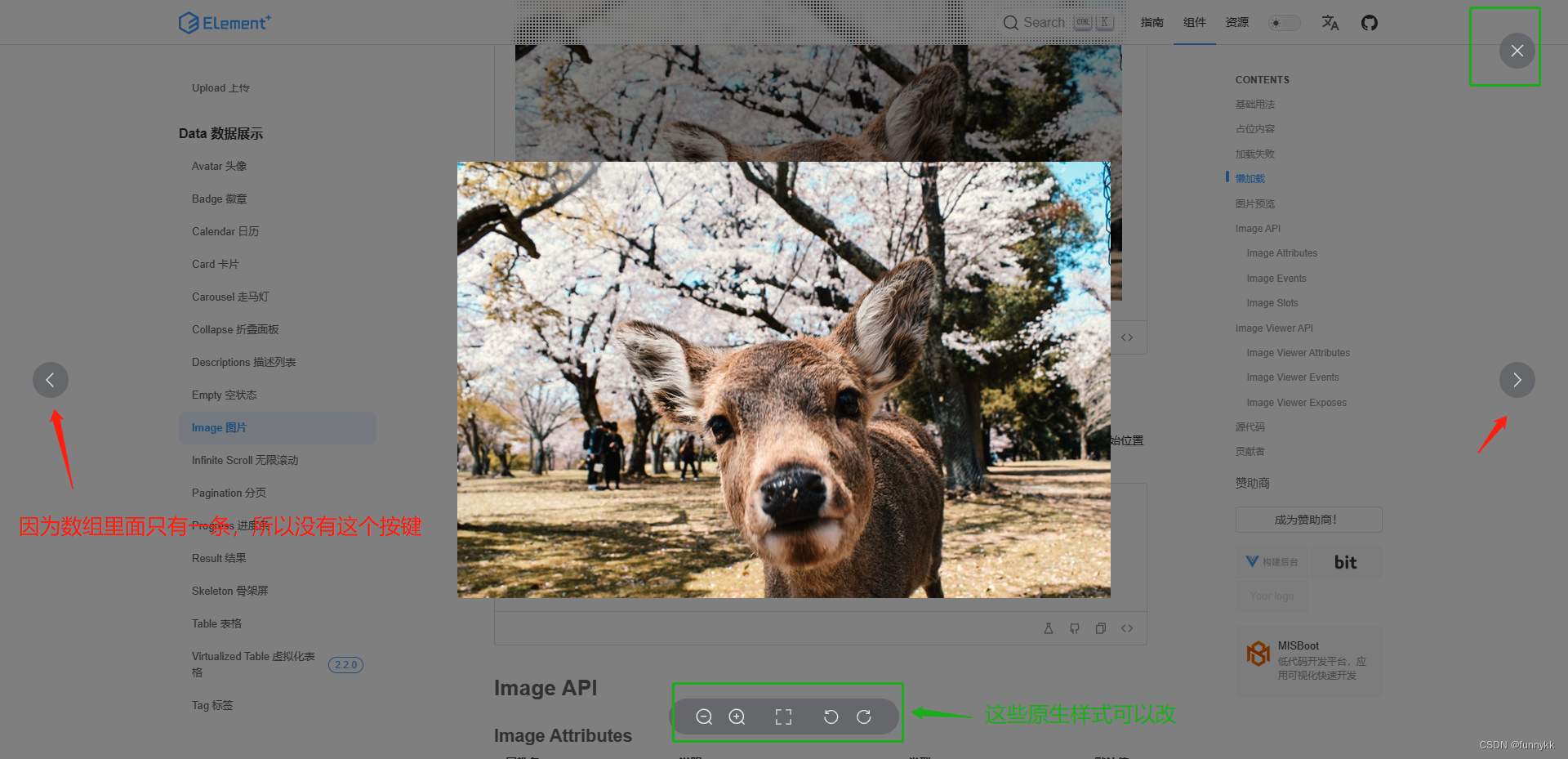The width and height of the screenshot is (1568, 759).
Task: Rotate the image counterclockwise
Action: [x=831, y=717]
